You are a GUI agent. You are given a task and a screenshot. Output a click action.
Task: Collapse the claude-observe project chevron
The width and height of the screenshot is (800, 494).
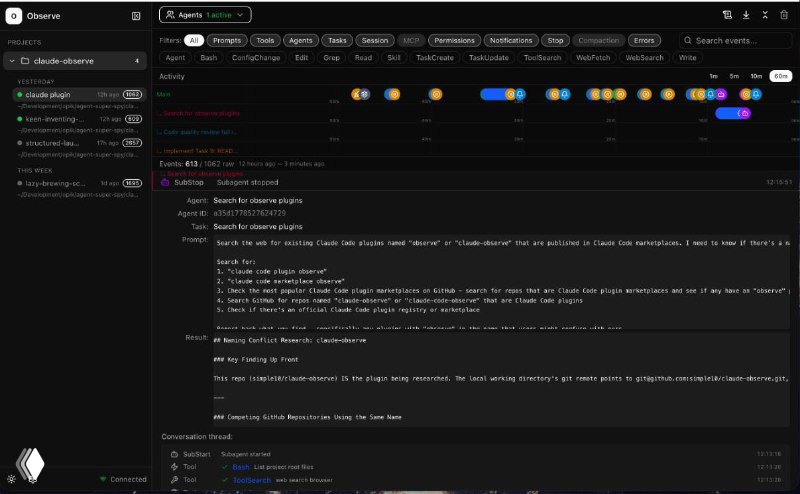(x=12, y=61)
